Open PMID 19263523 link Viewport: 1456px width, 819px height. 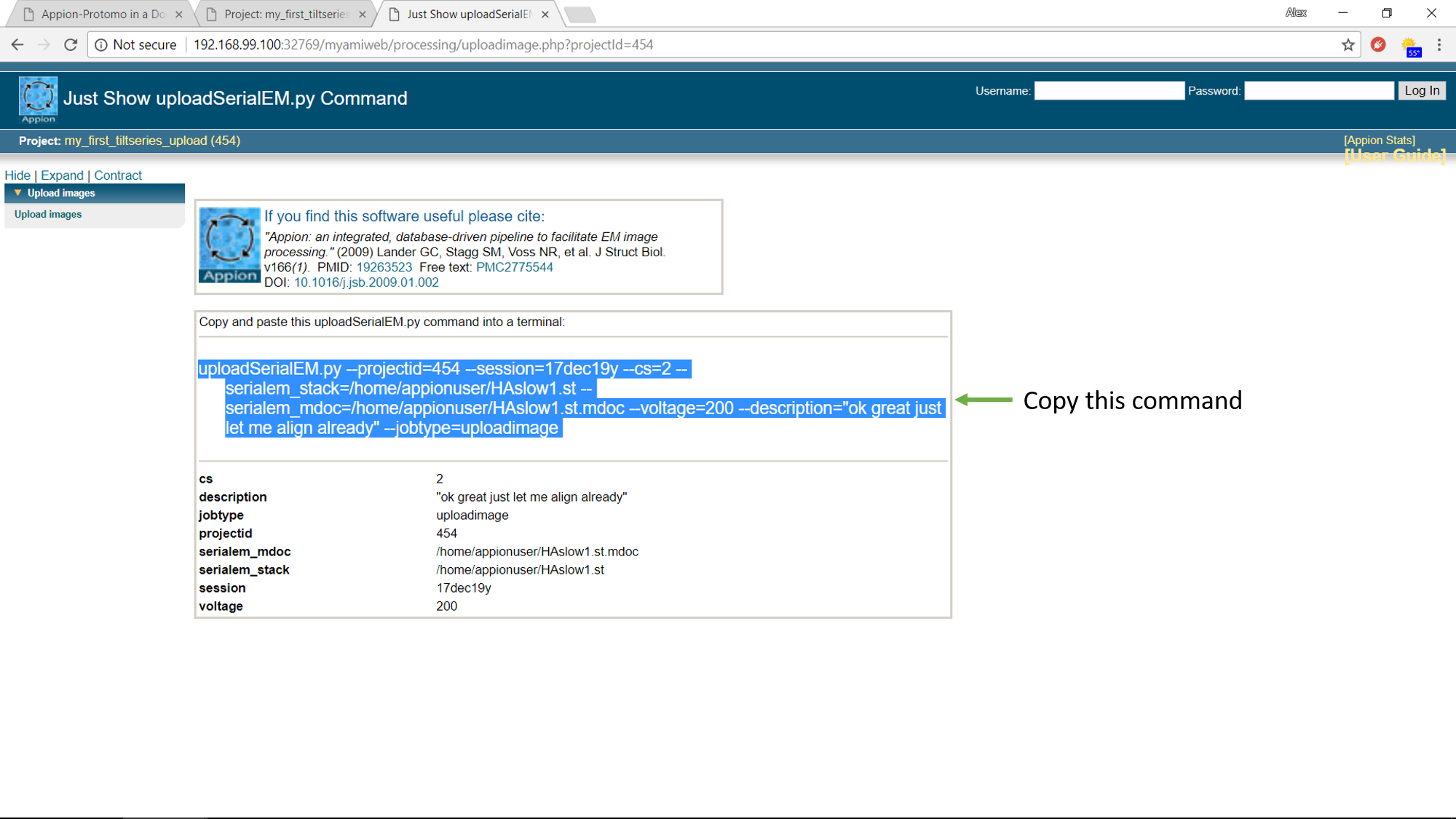tap(384, 267)
